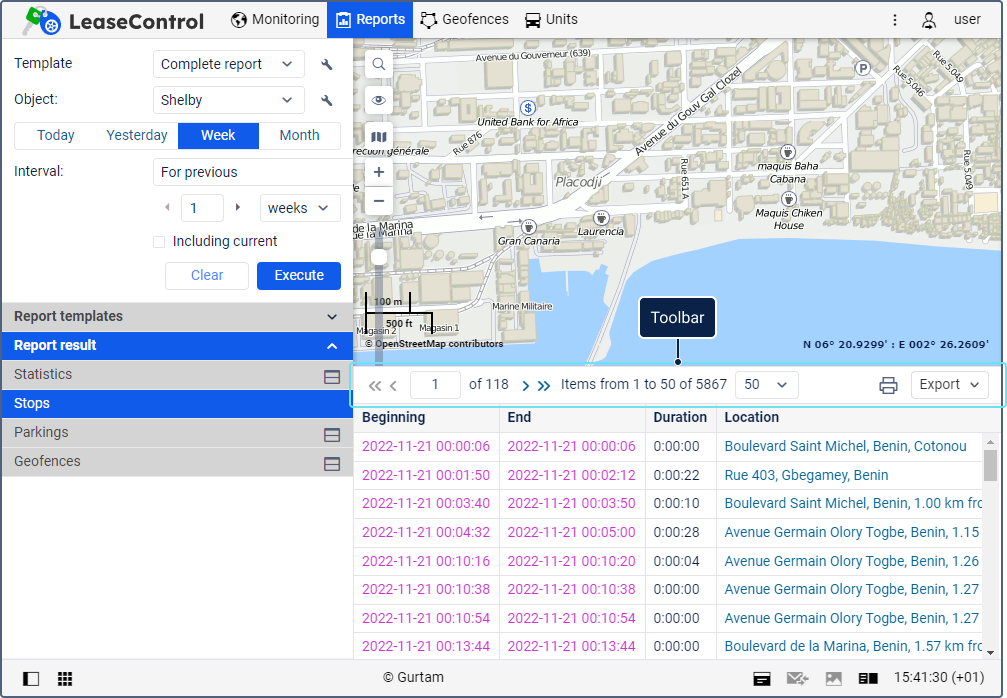Open the map layers icon

point(379,136)
